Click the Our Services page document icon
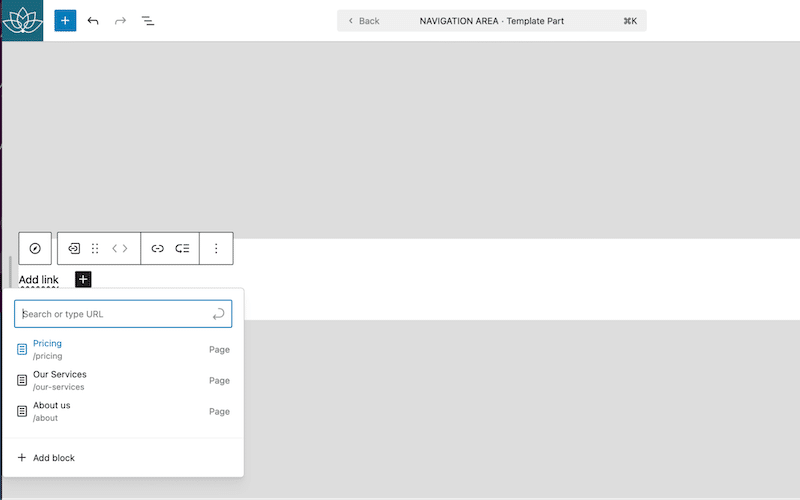Screen dimensions: 800x500 (x=22, y=381)
